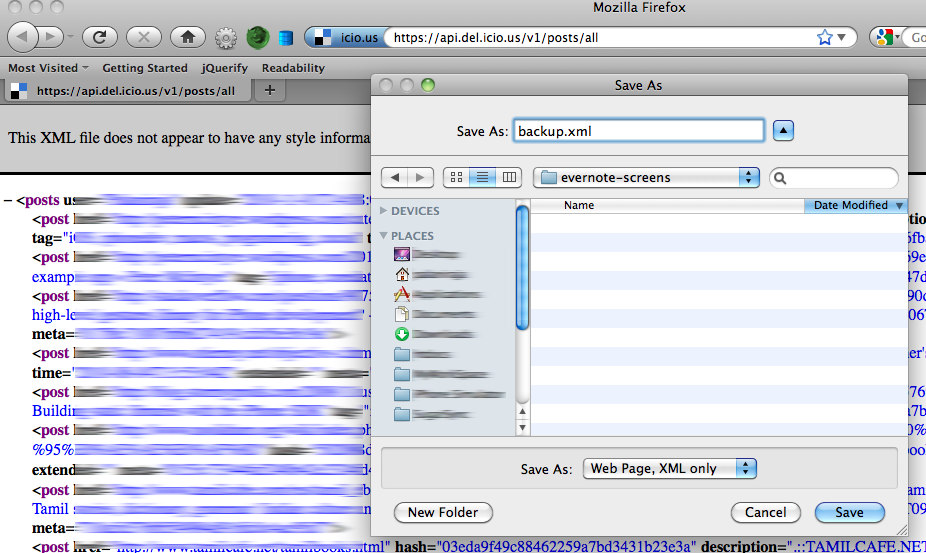Select the first plain folder under Downloads

402,354
